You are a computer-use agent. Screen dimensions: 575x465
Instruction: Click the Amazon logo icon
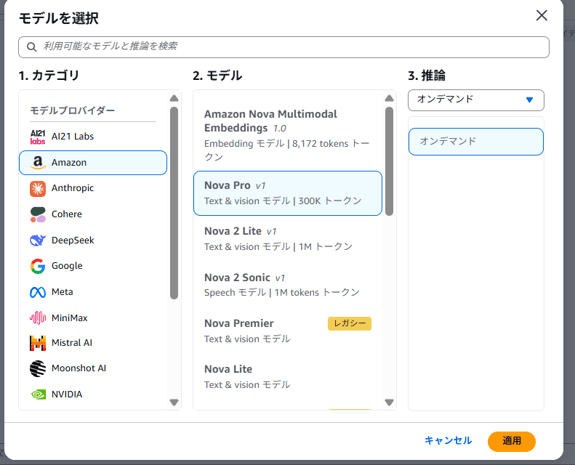tap(38, 162)
